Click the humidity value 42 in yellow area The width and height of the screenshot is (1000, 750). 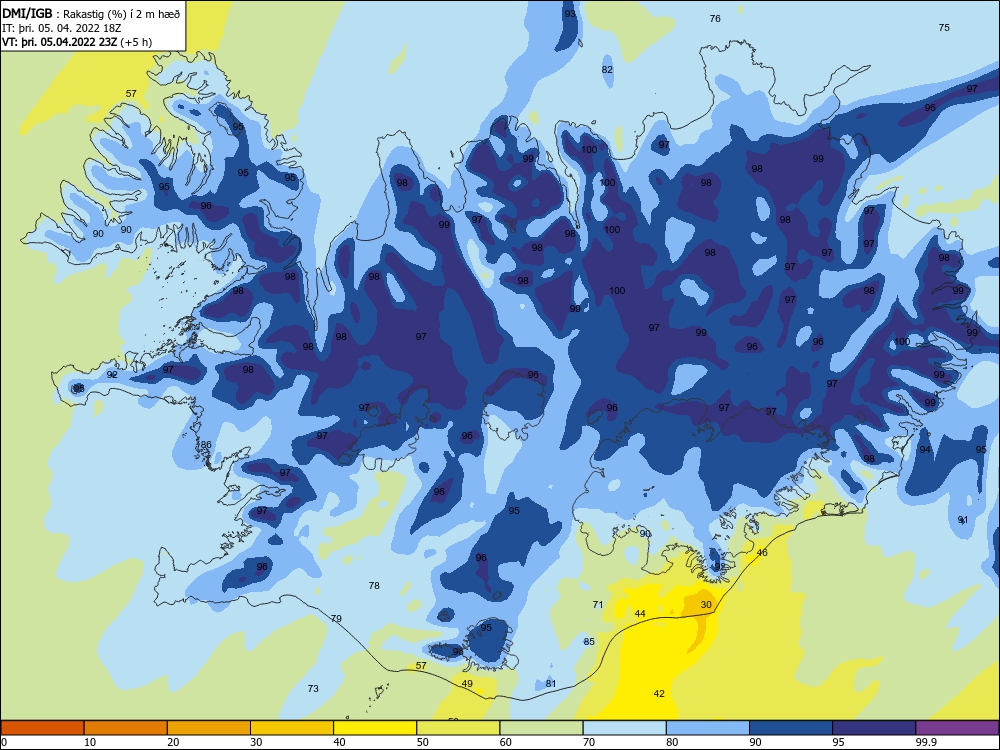[x=659, y=693]
